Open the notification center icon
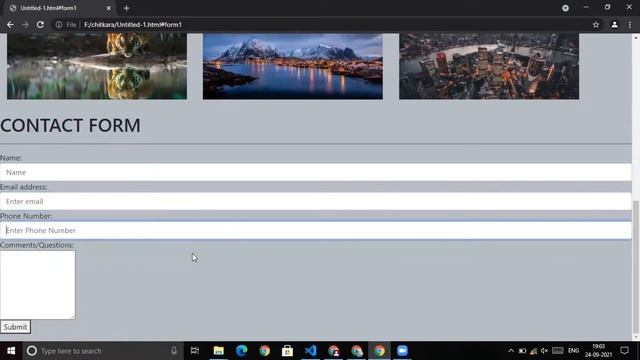Viewport: 640px width, 360px height. (x=624, y=351)
